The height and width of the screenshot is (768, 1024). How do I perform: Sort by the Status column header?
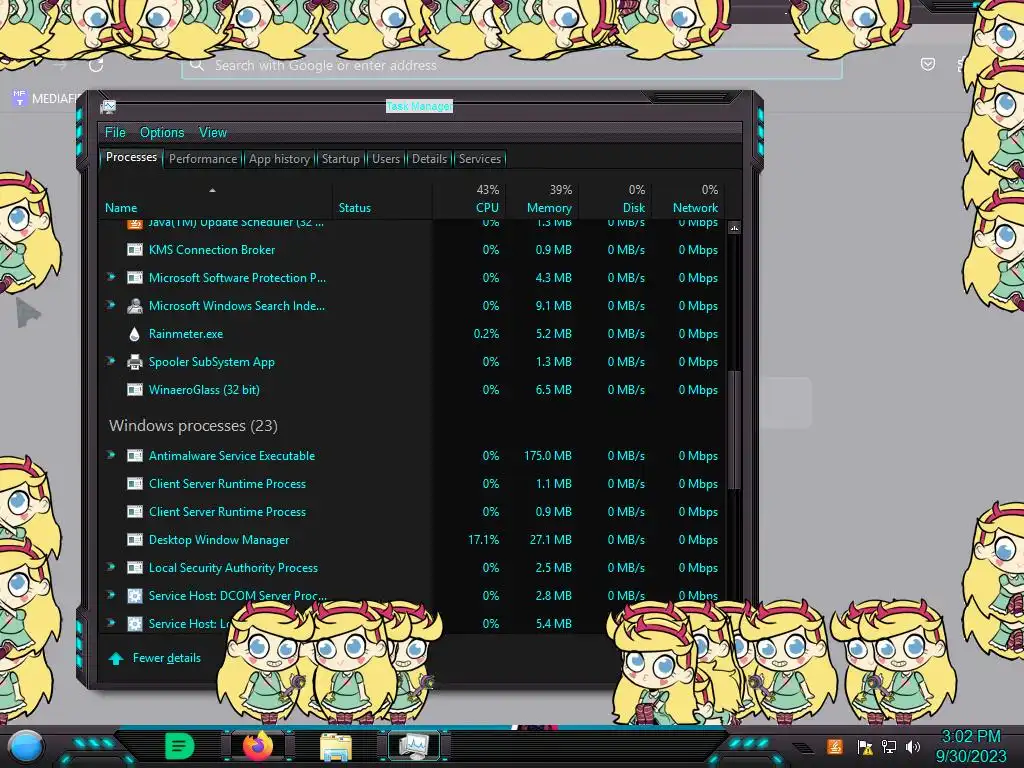(383, 199)
